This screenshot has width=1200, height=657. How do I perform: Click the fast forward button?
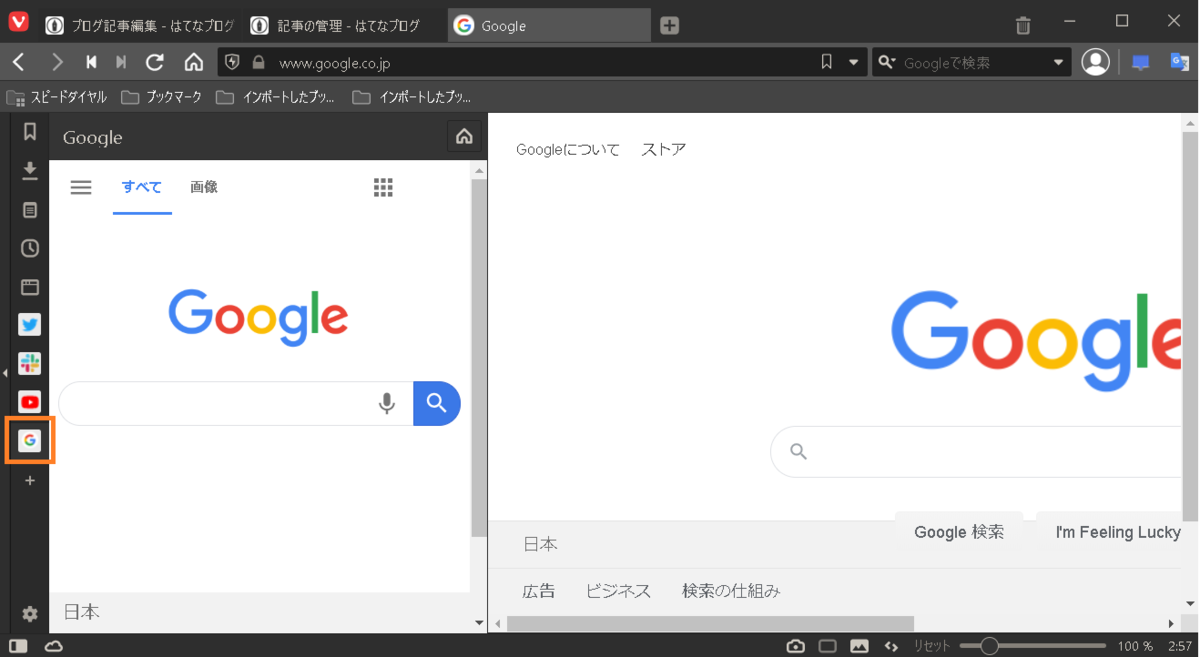pyautogui.click(x=121, y=62)
